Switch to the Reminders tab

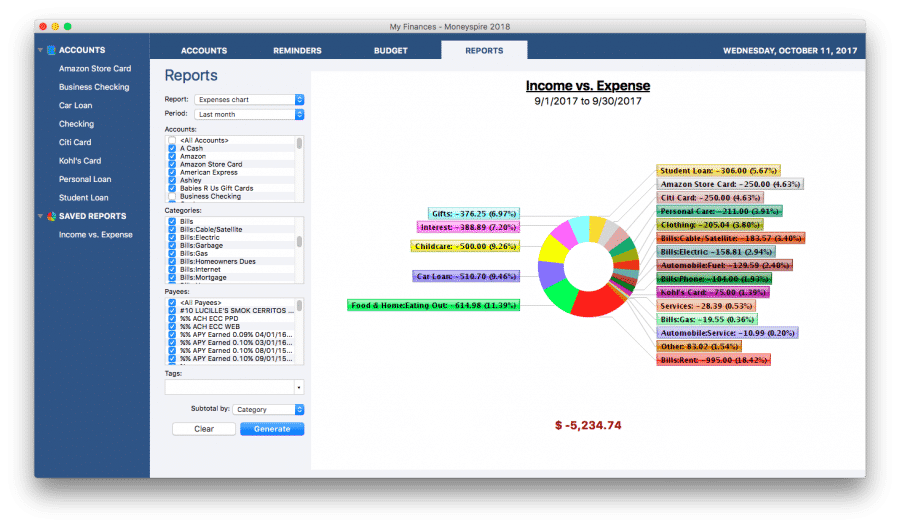pos(297,50)
